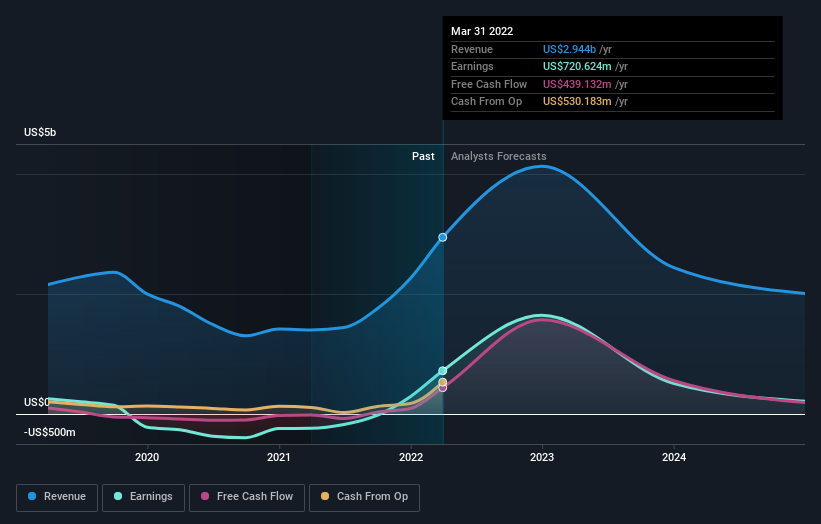Click the US$439.132m free cash flow value

[x=577, y=84]
